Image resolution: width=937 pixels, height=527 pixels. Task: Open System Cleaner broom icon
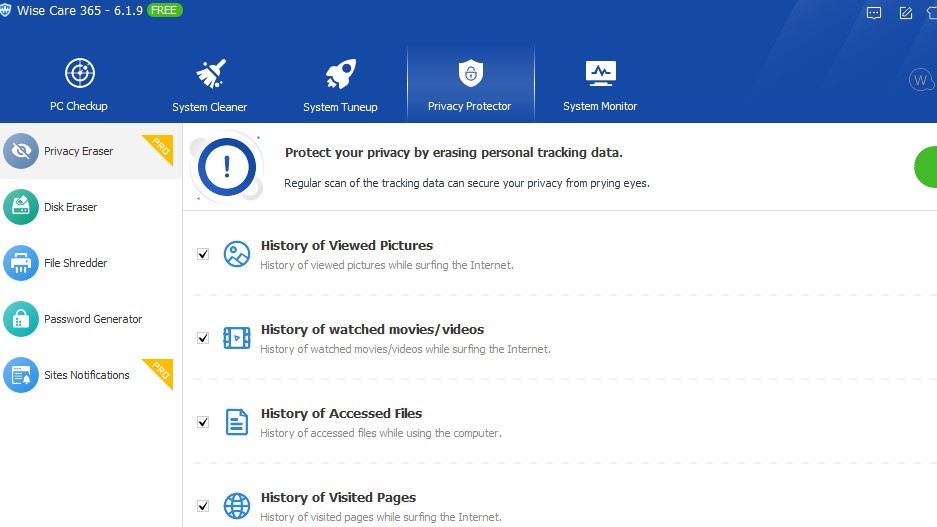pos(211,73)
